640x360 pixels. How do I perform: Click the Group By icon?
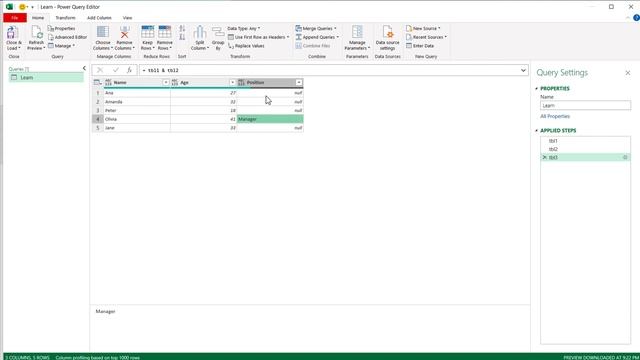click(218, 32)
